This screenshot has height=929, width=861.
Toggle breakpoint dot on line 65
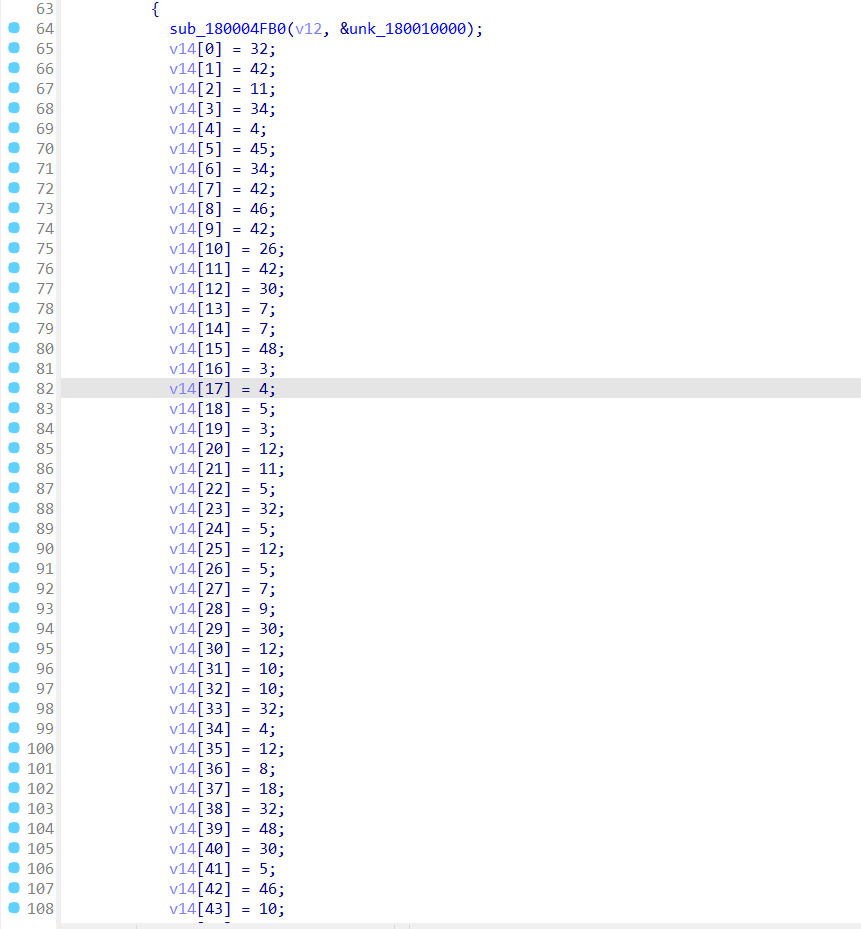click(x=14, y=48)
